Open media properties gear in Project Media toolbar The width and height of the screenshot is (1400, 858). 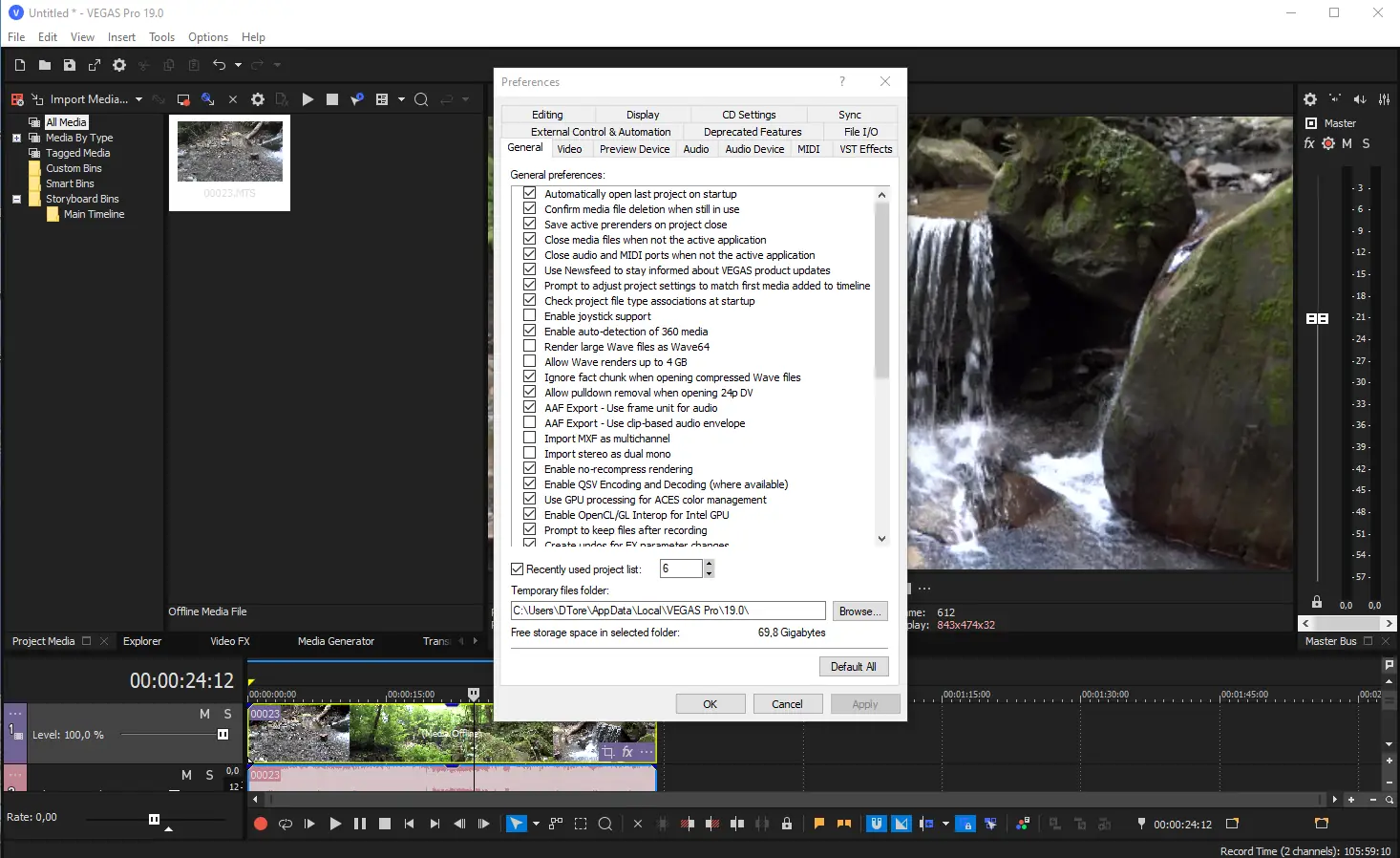point(258,99)
